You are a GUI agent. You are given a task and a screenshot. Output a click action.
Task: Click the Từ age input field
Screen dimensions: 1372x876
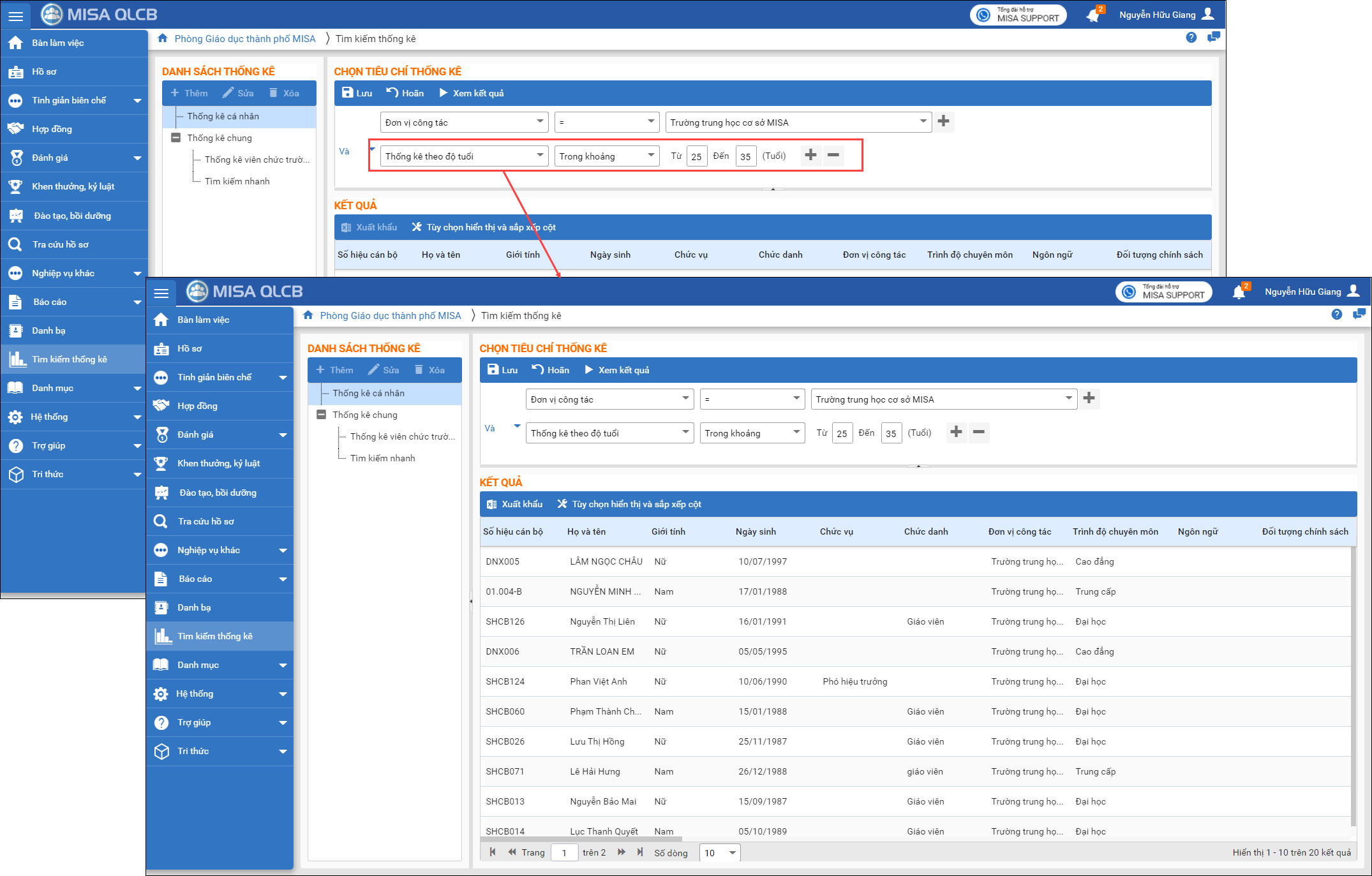[842, 433]
